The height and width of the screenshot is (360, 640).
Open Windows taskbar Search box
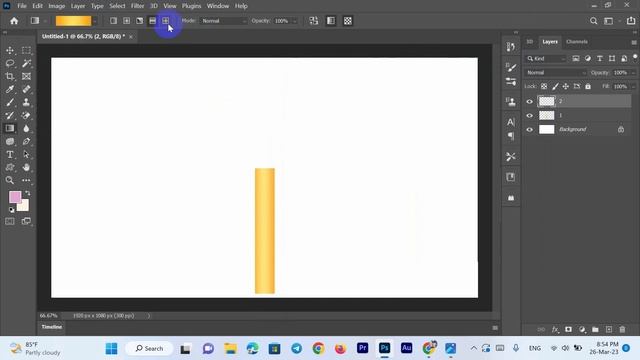coord(149,348)
